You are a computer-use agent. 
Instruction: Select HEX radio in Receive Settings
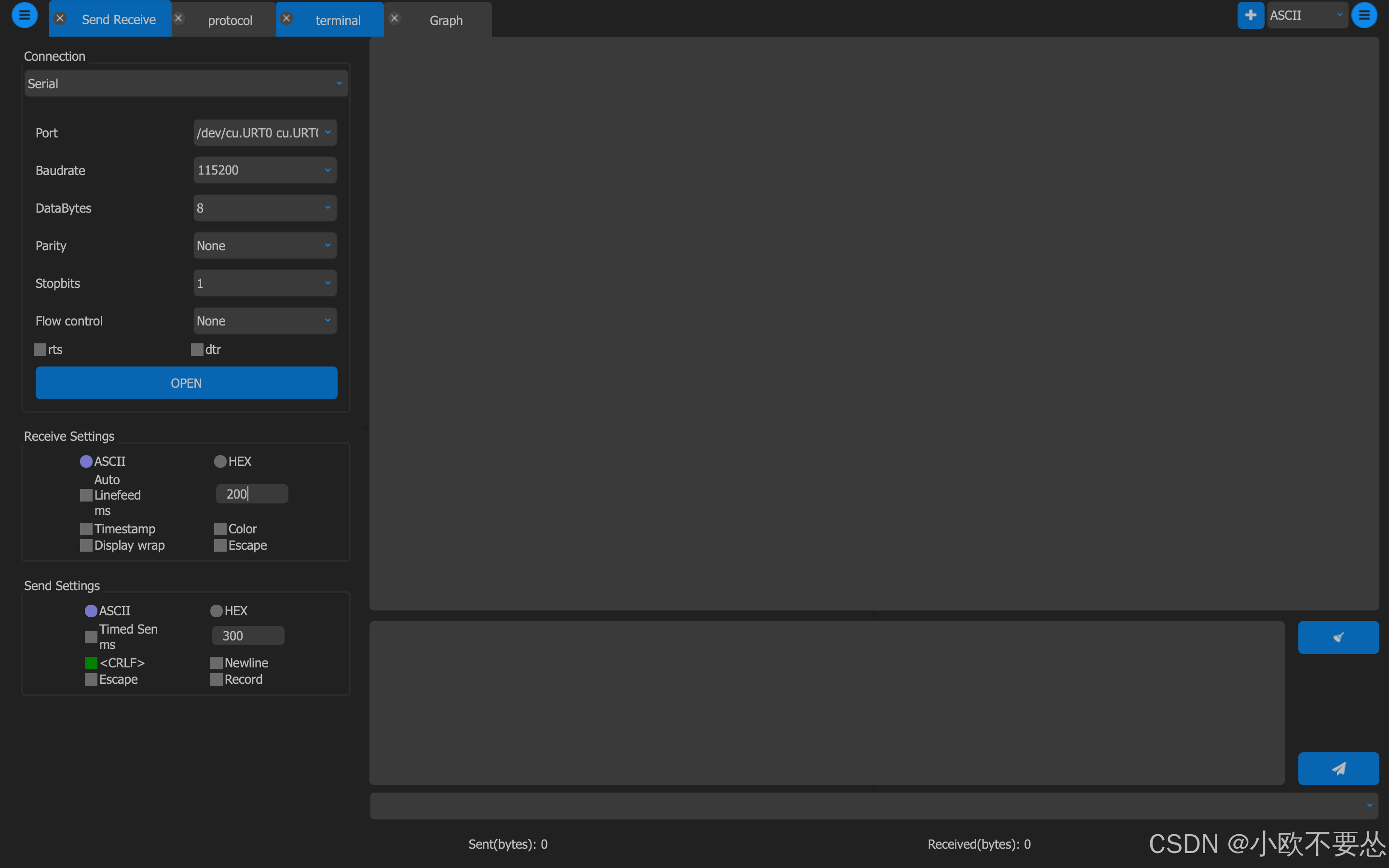click(x=220, y=461)
